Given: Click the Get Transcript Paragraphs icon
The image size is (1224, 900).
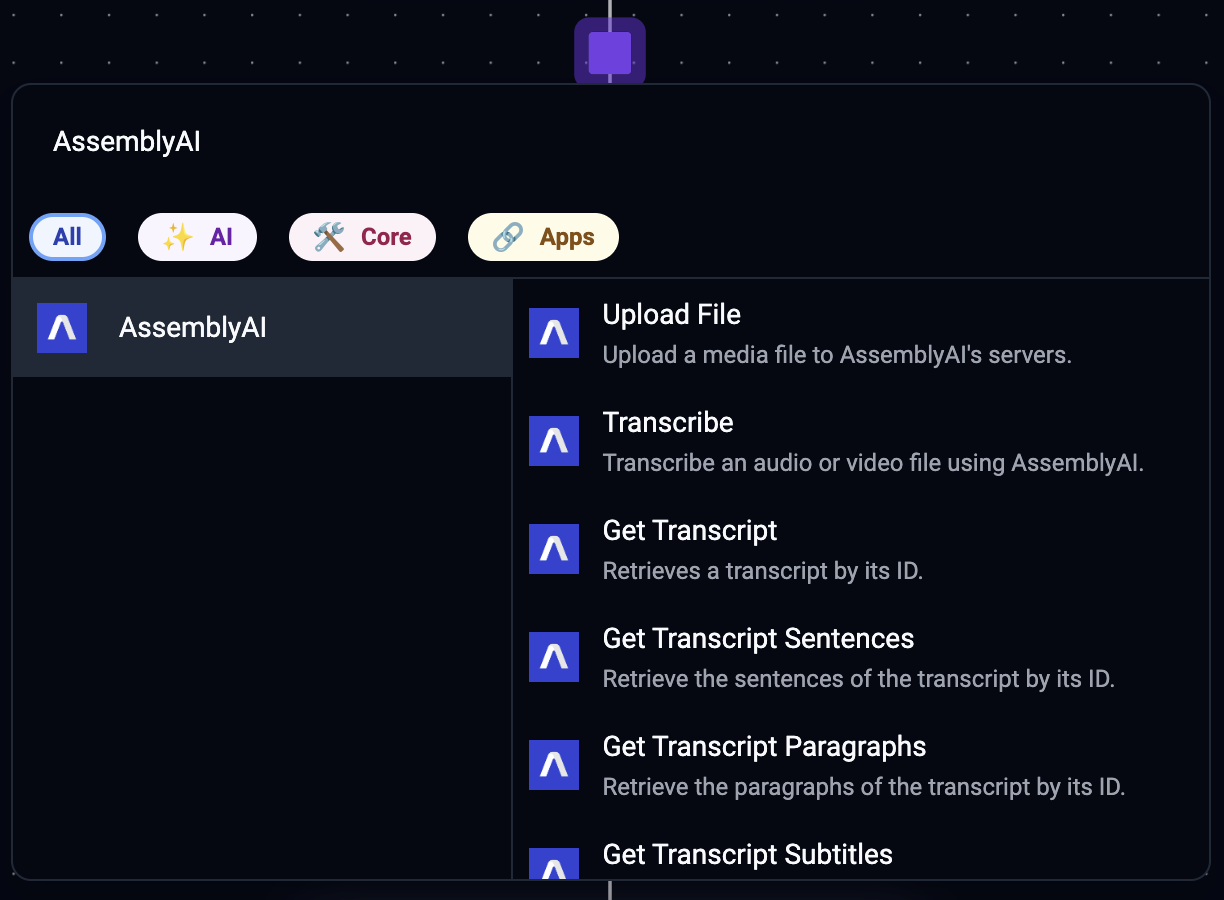Looking at the screenshot, I should [554, 765].
